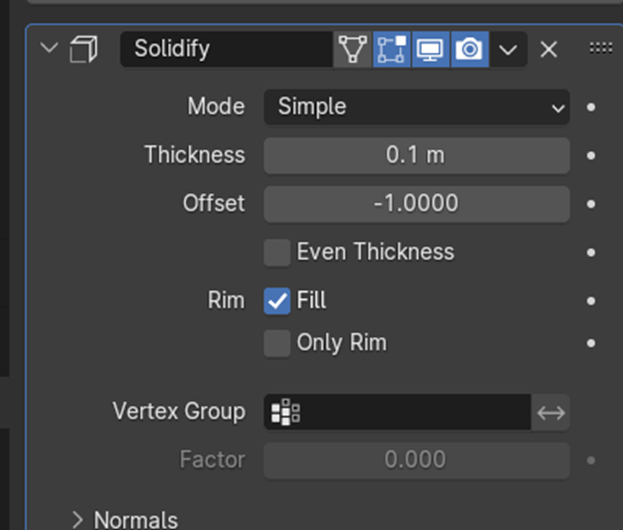
Task: Toggle render visibility camera icon
Action: tap(469, 49)
